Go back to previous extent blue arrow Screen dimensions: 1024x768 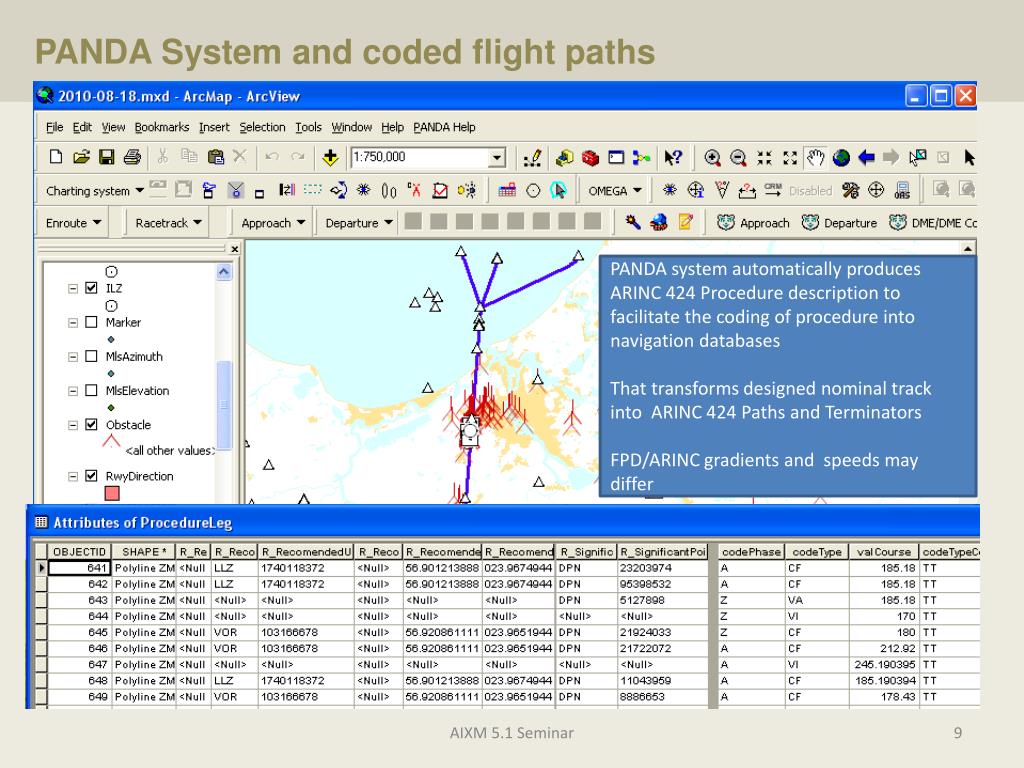(867, 157)
